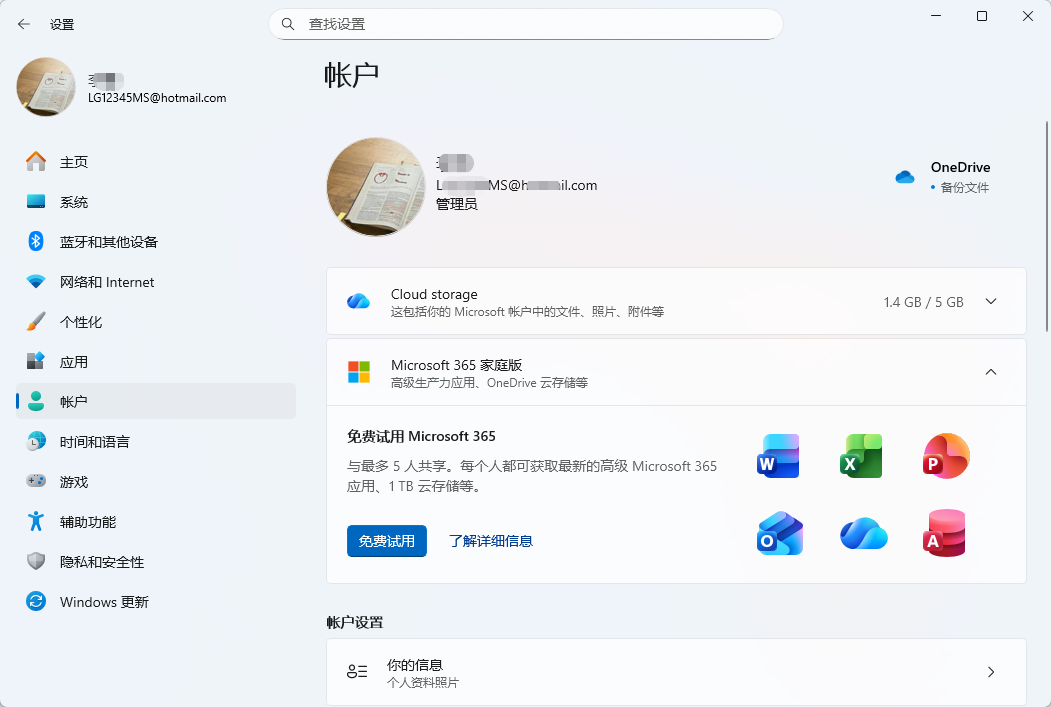Click the paintbrush icon beside 个性化

36,322
